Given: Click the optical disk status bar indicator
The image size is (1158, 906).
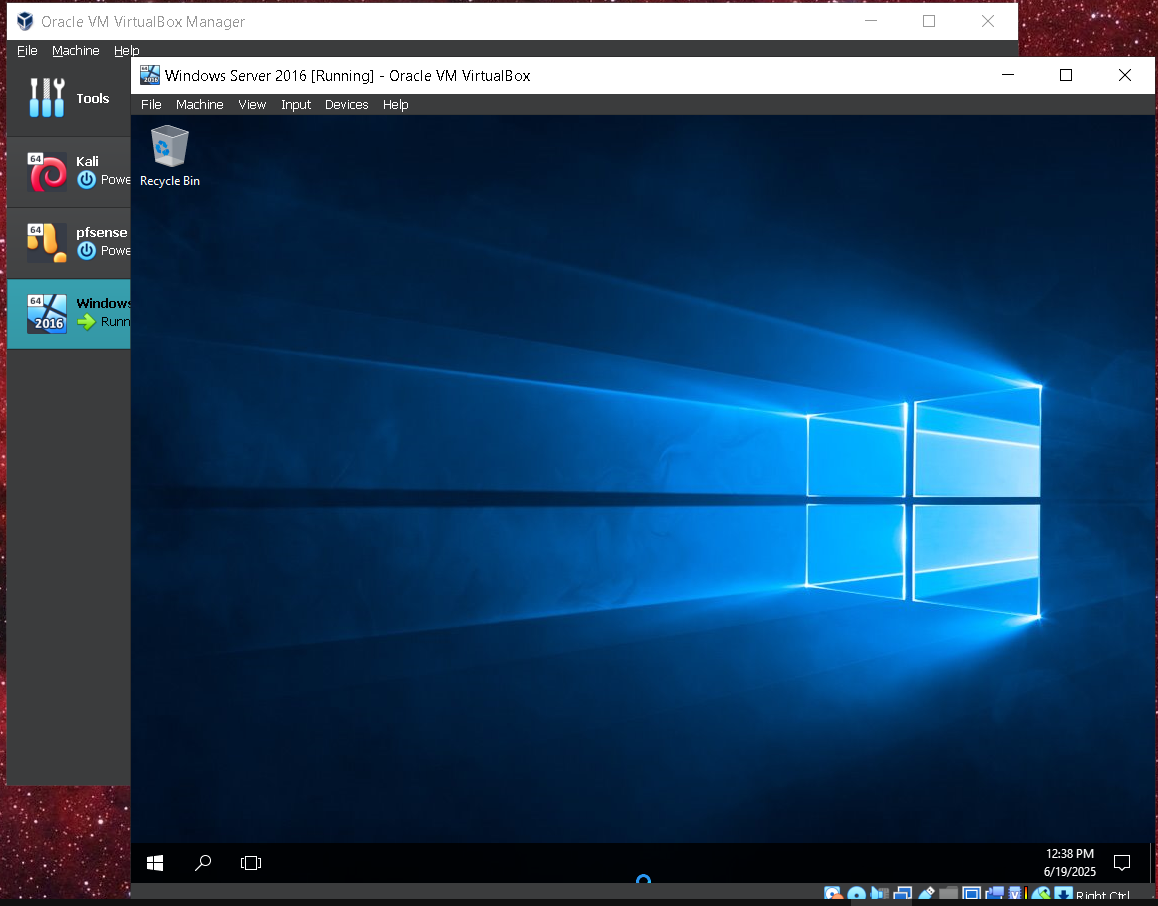Looking at the screenshot, I should 857,893.
